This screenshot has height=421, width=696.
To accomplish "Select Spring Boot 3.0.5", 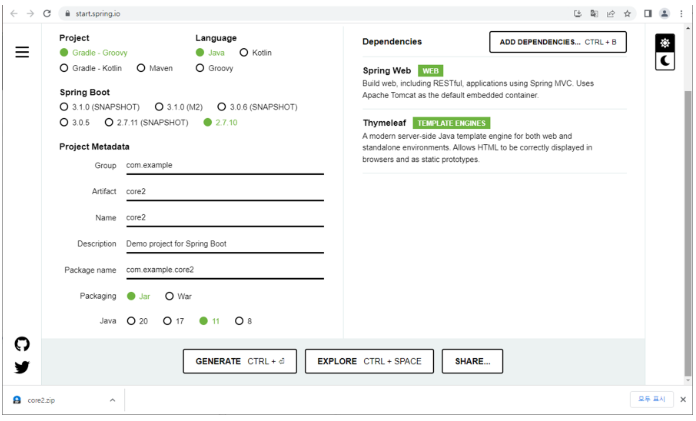I will coord(75,123).
